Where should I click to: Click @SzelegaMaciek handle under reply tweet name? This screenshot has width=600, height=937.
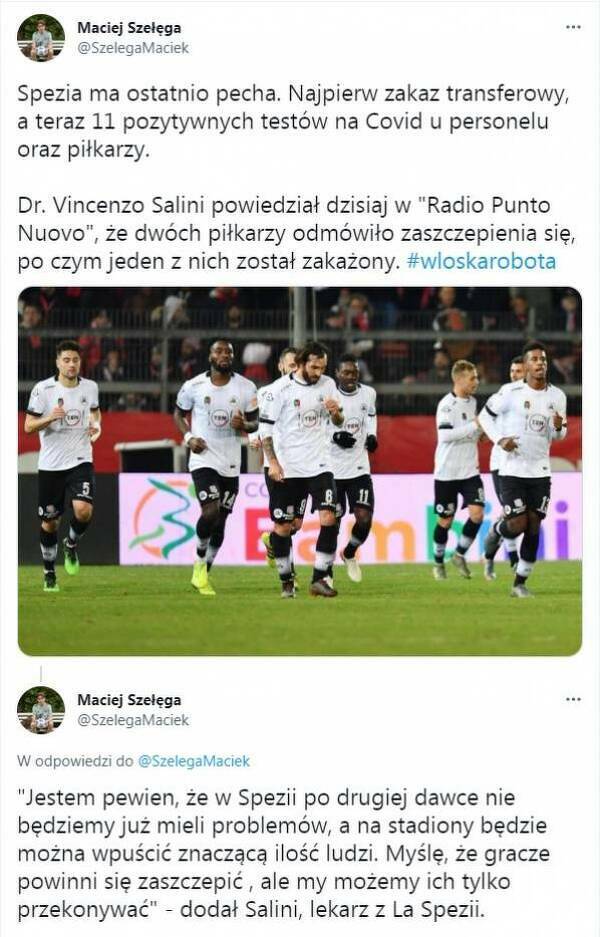click(x=133, y=721)
